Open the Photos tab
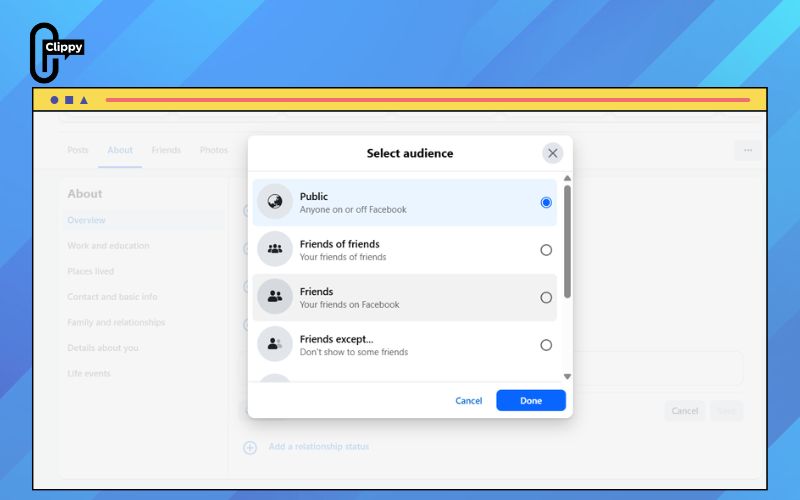The height and width of the screenshot is (500, 800). coord(214,150)
